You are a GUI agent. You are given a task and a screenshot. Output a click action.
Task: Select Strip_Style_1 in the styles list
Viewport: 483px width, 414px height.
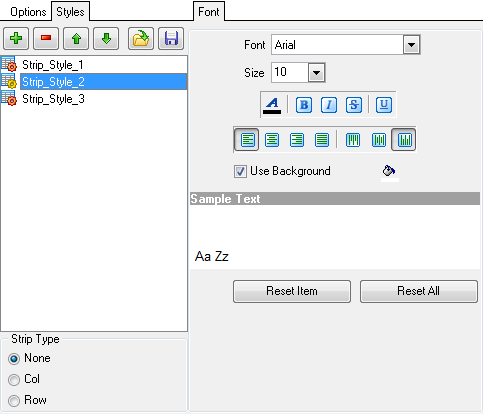(x=53, y=65)
